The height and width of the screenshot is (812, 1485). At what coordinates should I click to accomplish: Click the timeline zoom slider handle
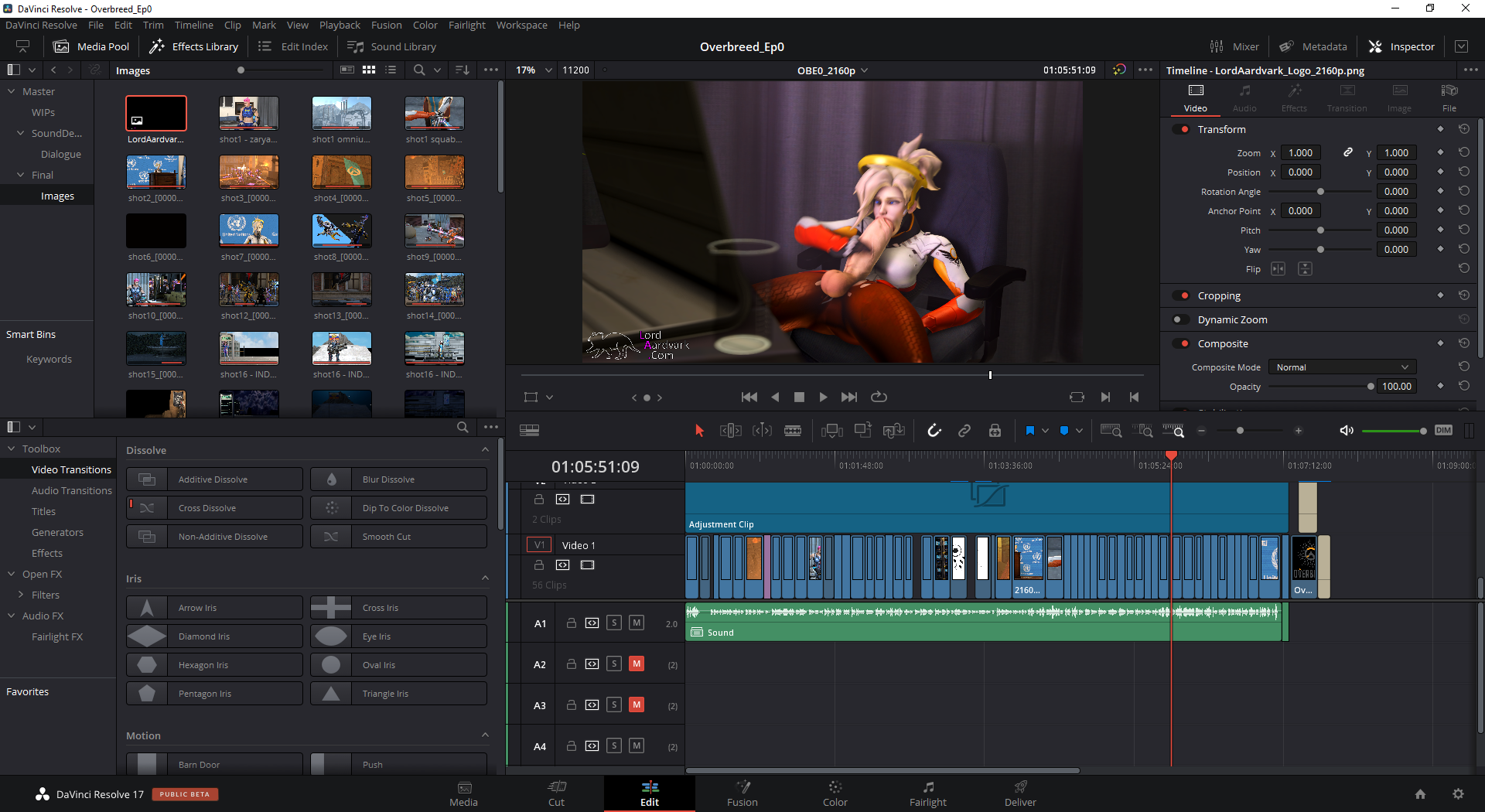[x=1240, y=431]
